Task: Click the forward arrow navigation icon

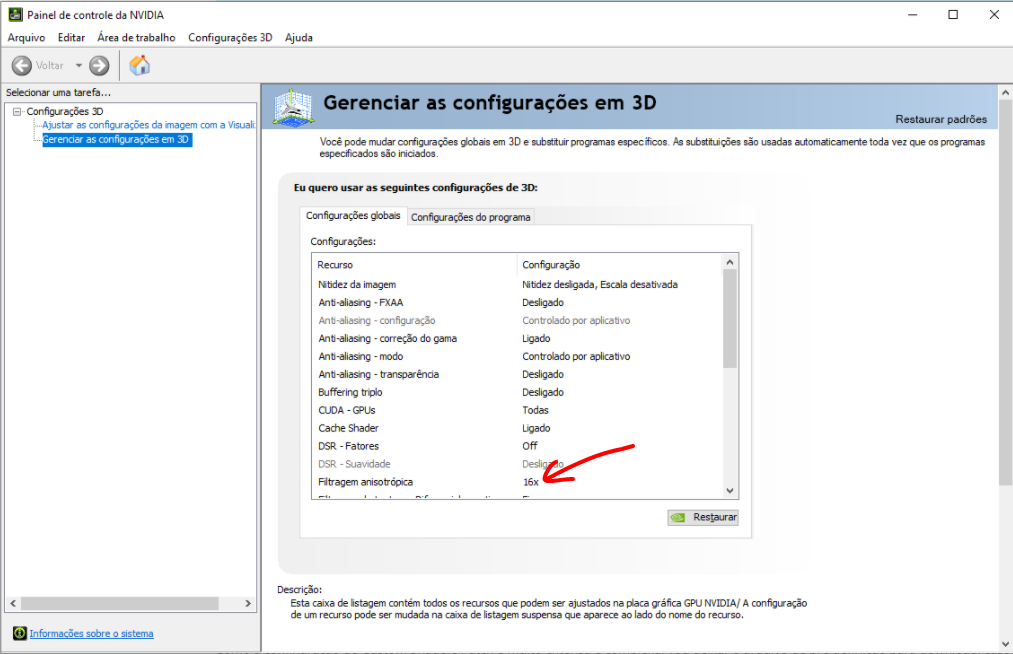Action: (x=99, y=65)
